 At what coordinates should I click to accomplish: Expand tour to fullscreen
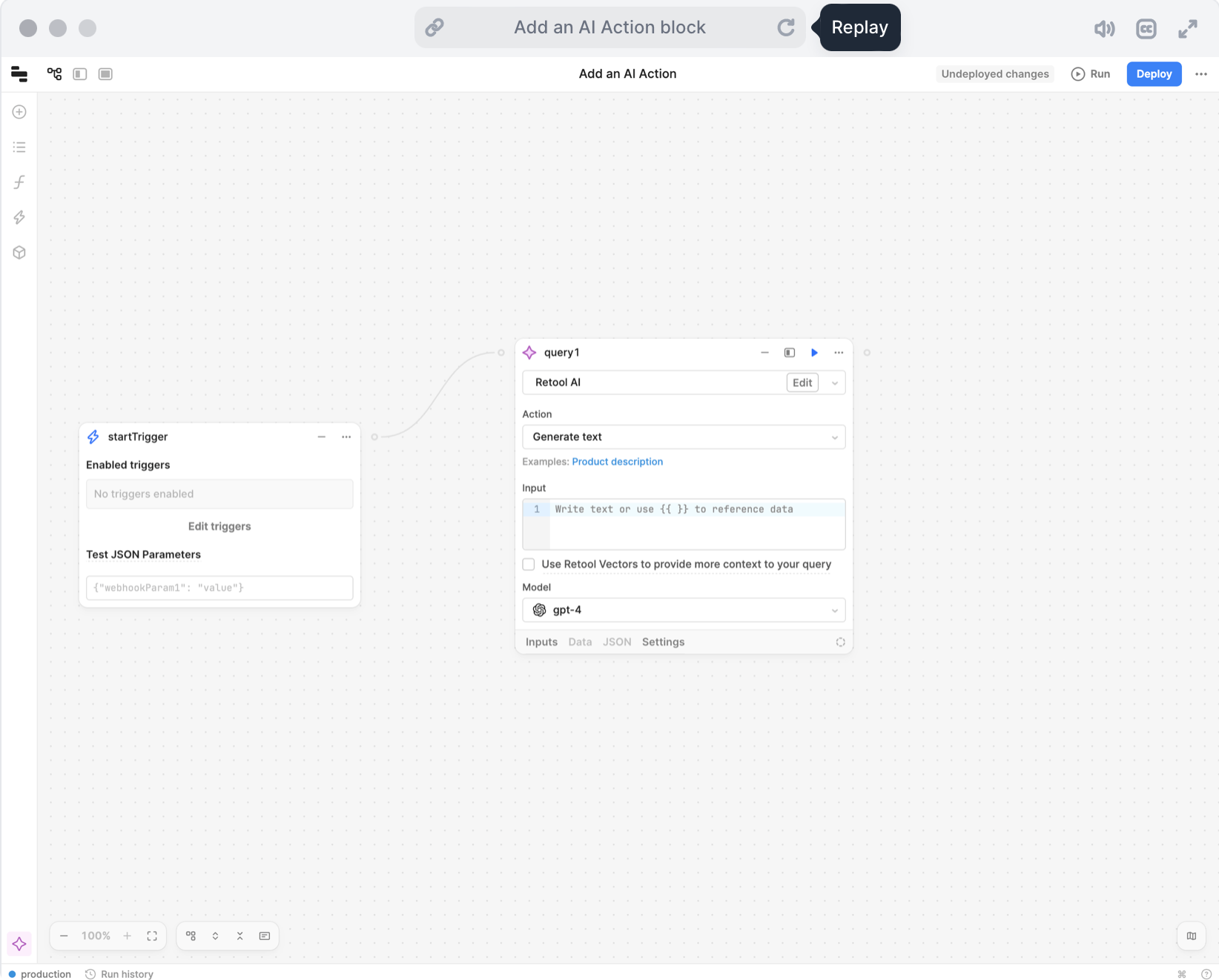[x=1188, y=29]
